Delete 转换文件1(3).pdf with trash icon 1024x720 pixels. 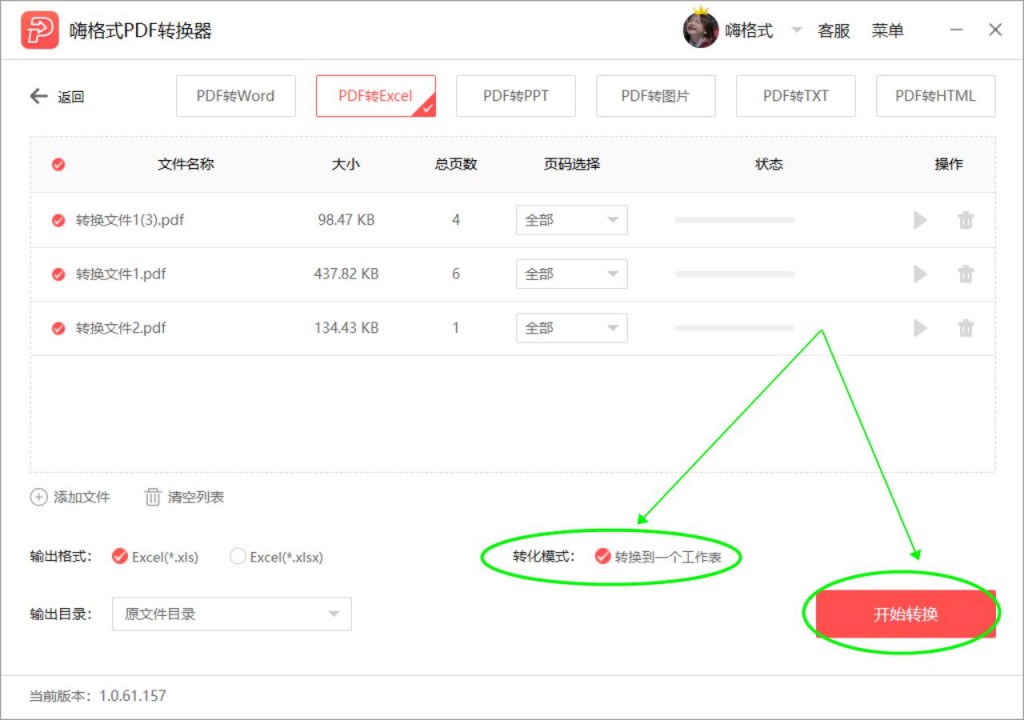966,220
